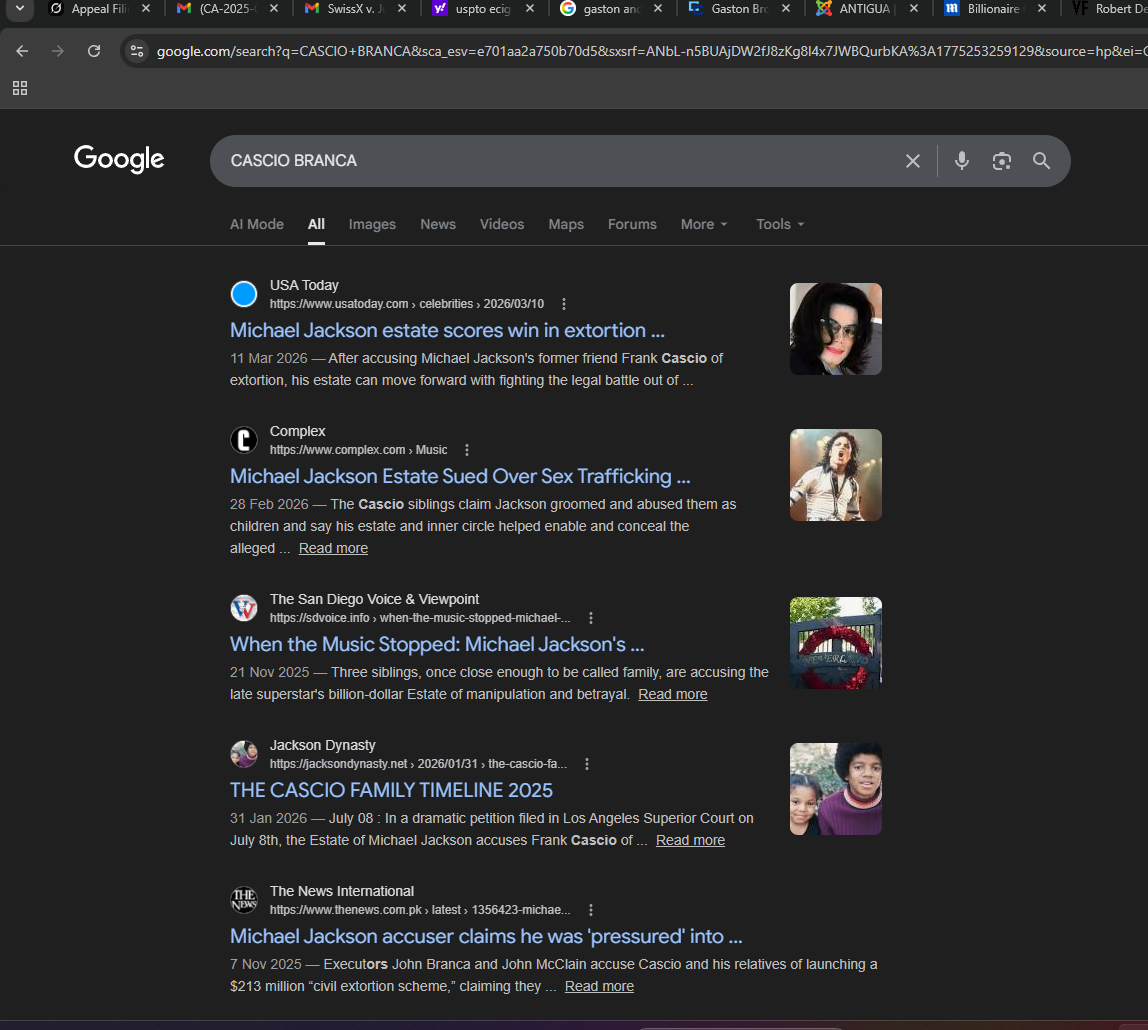This screenshot has height=1030, width=1148.
Task: View site information icon in address bar
Action: pyautogui.click(x=137, y=51)
